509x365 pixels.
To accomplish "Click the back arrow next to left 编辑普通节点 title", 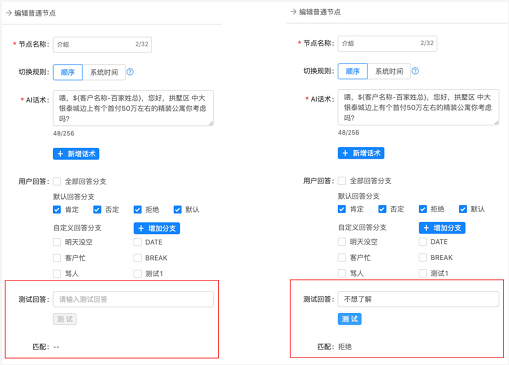I will [9, 13].
